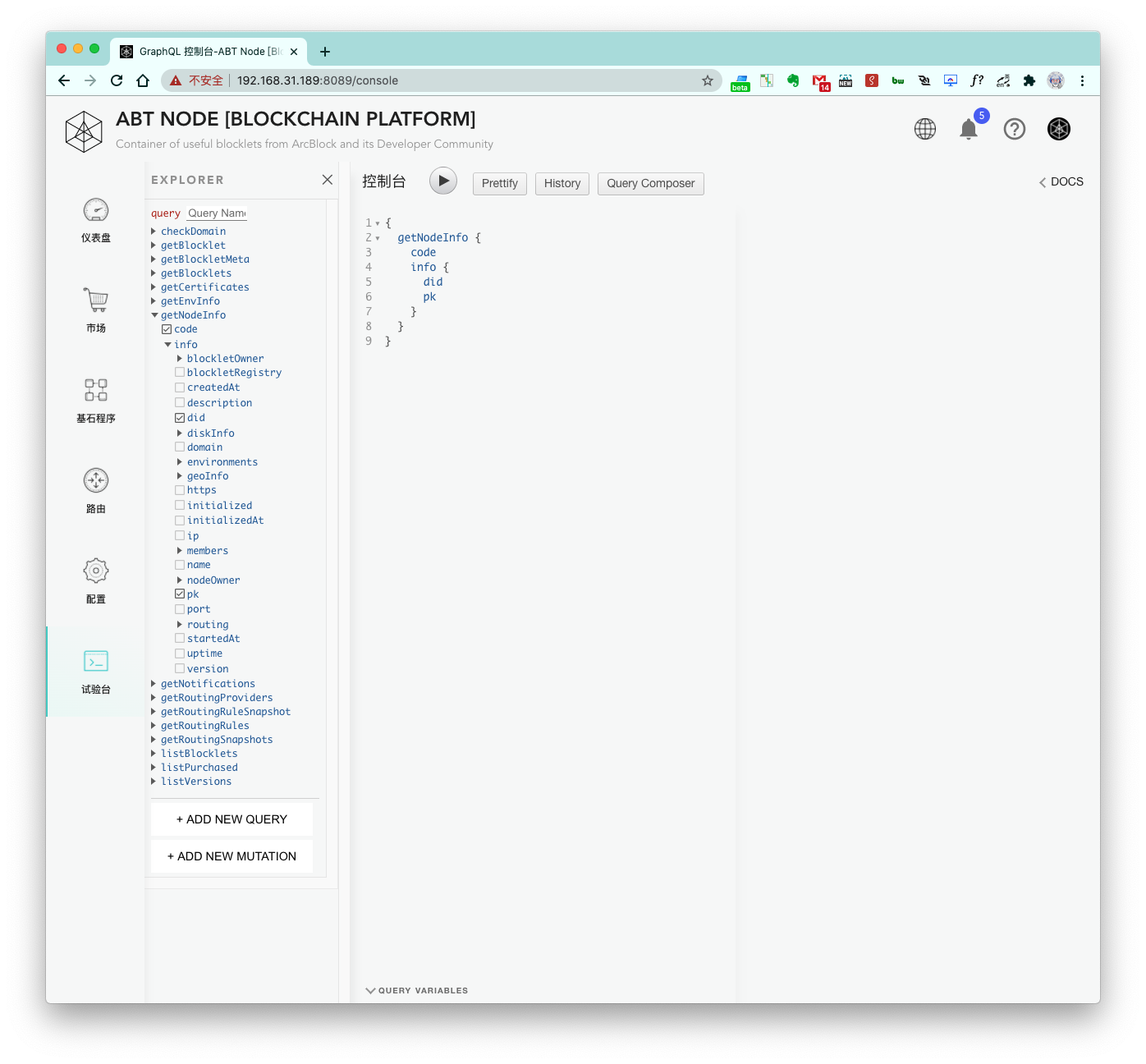Expand the diskInfo tree node

tap(180, 433)
